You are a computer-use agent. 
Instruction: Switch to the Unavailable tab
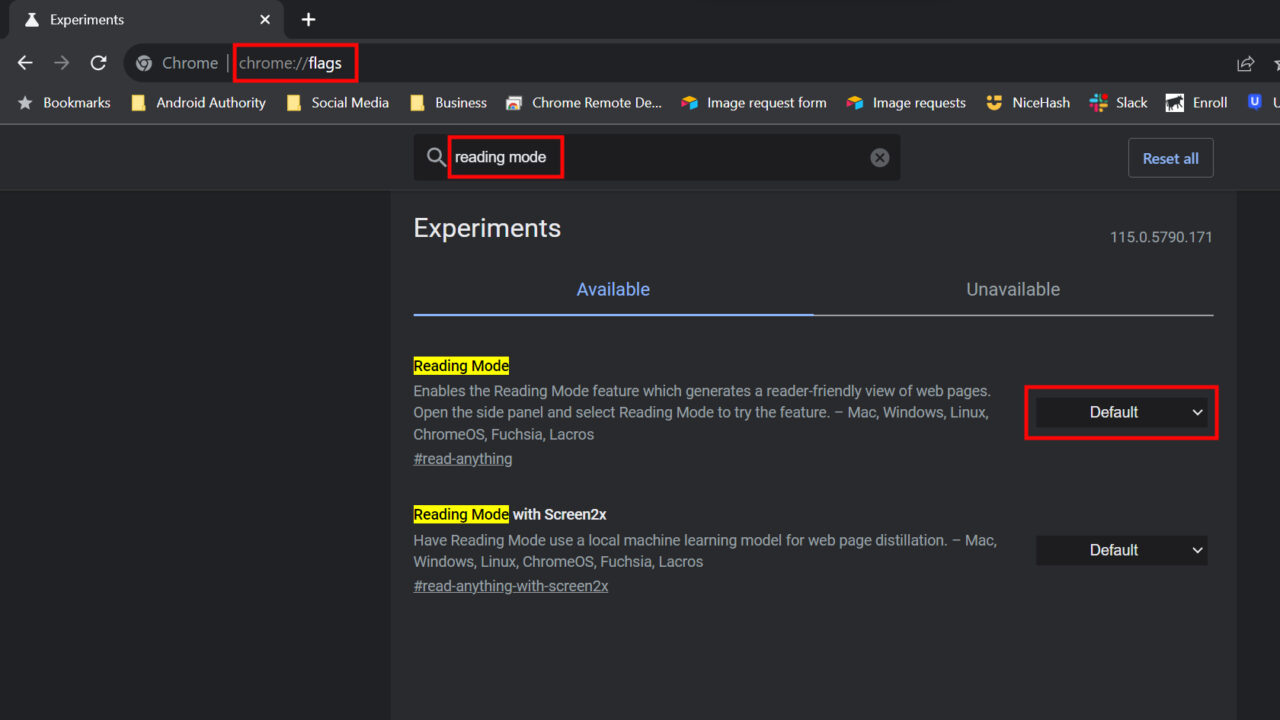click(x=1012, y=289)
